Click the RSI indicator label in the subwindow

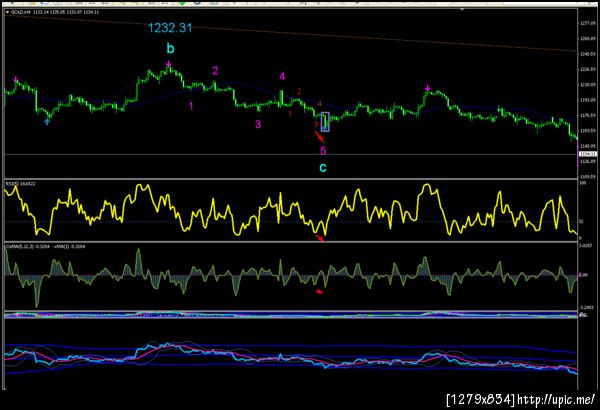(20, 184)
